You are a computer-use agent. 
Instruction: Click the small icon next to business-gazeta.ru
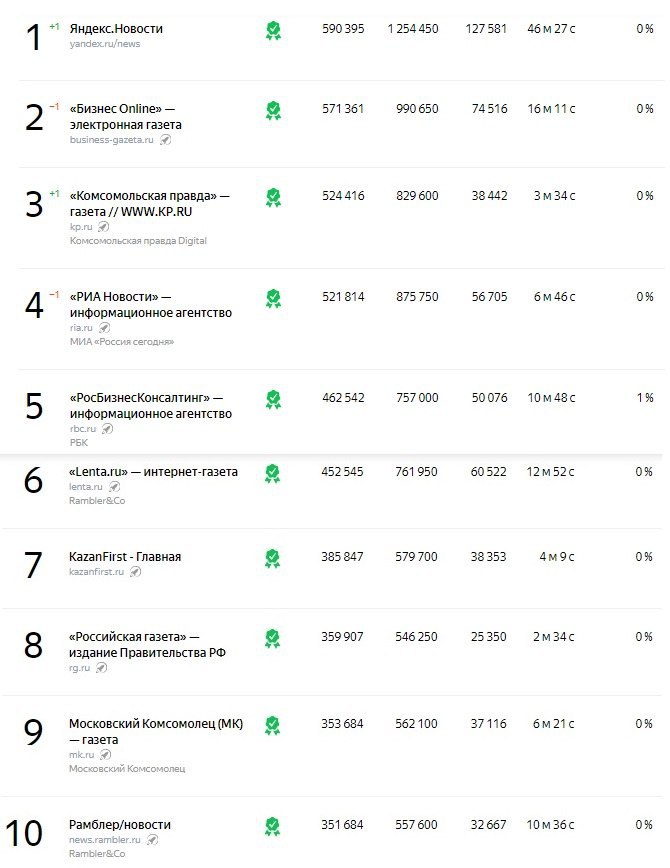(x=166, y=140)
